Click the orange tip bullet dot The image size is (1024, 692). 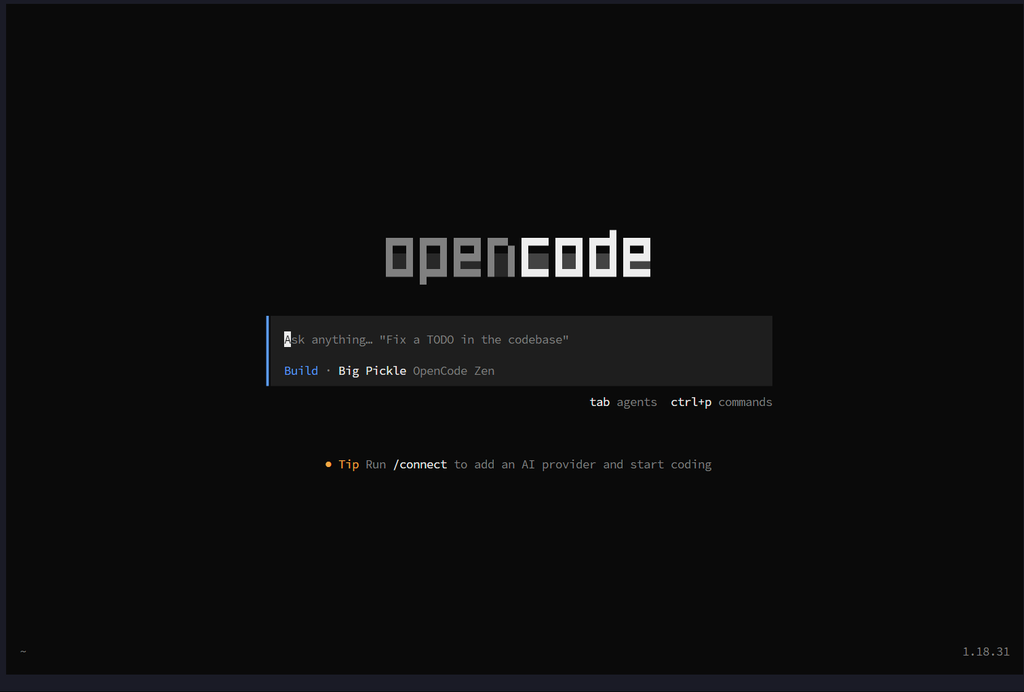[x=328, y=464]
